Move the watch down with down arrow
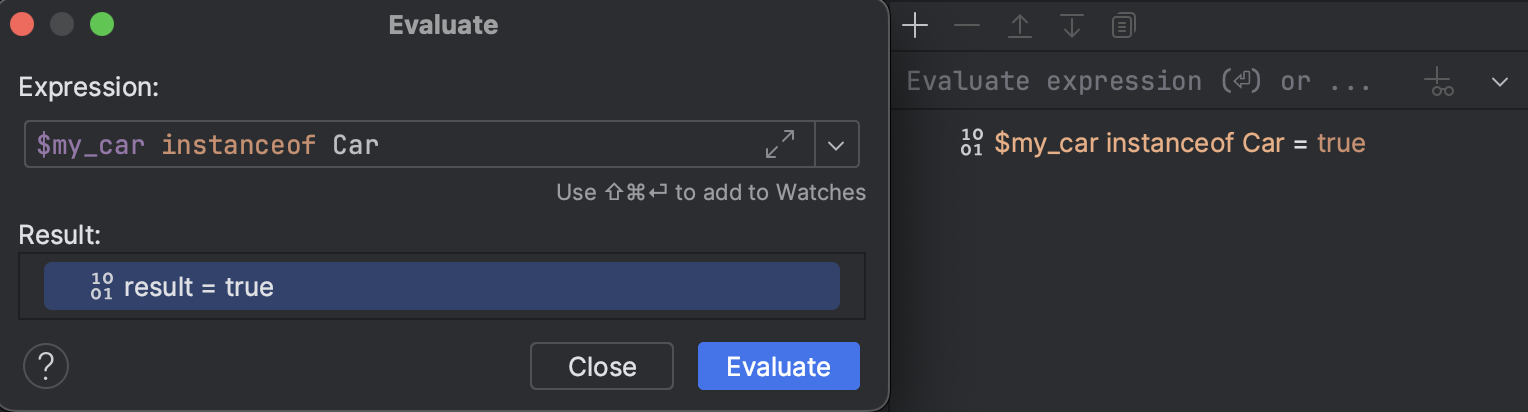The image size is (1528, 412). click(1072, 26)
